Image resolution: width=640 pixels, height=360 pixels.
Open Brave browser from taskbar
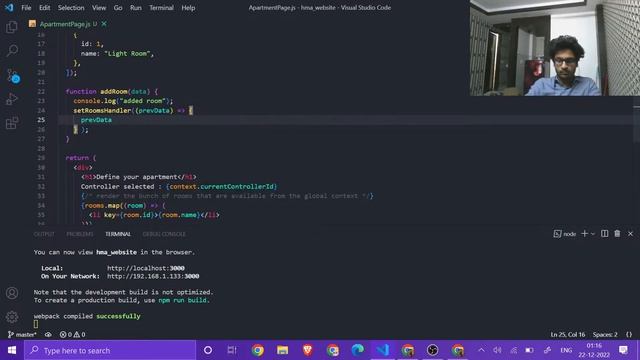tap(307, 350)
